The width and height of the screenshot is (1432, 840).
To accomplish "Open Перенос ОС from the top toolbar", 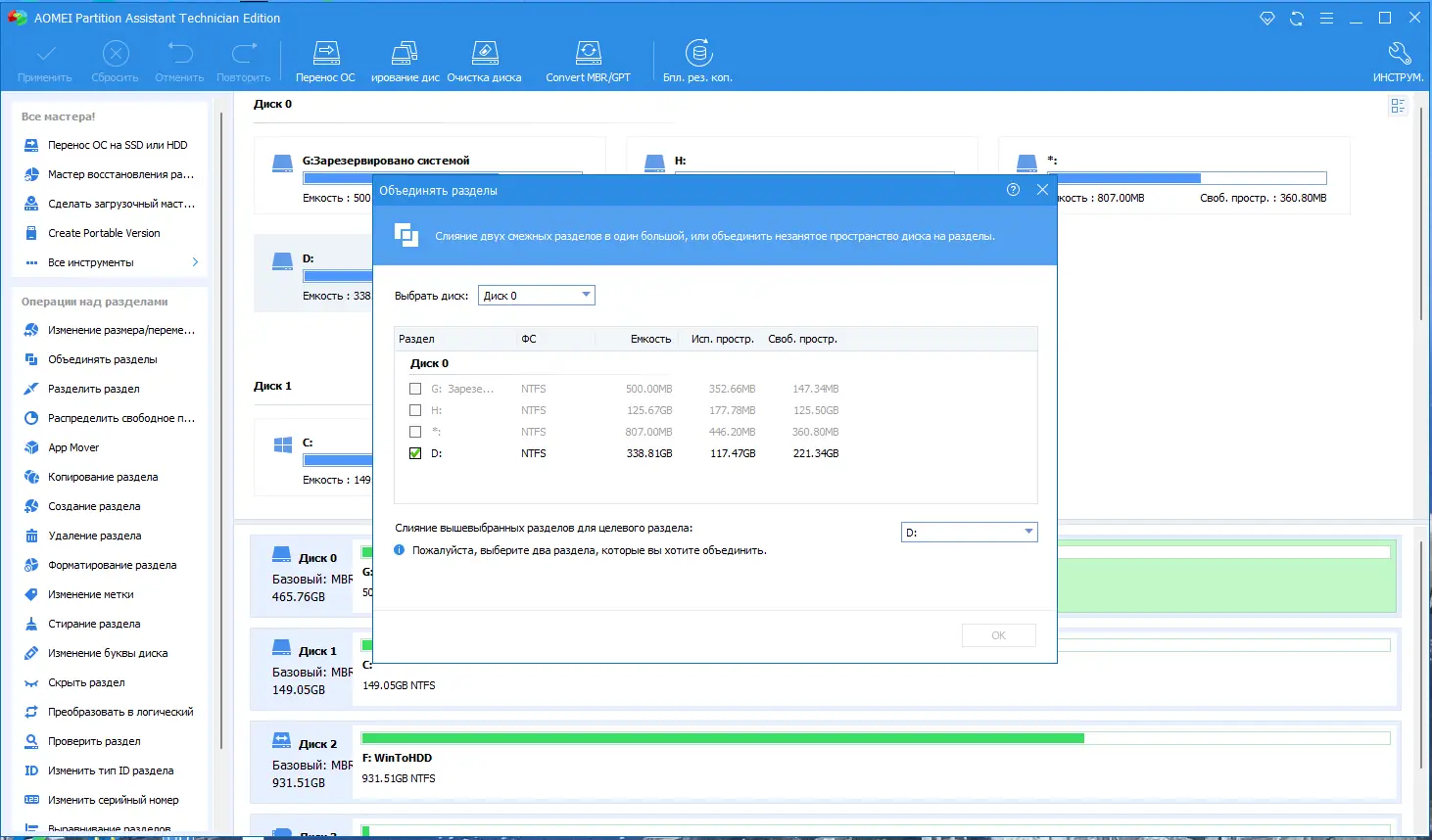I will (326, 62).
